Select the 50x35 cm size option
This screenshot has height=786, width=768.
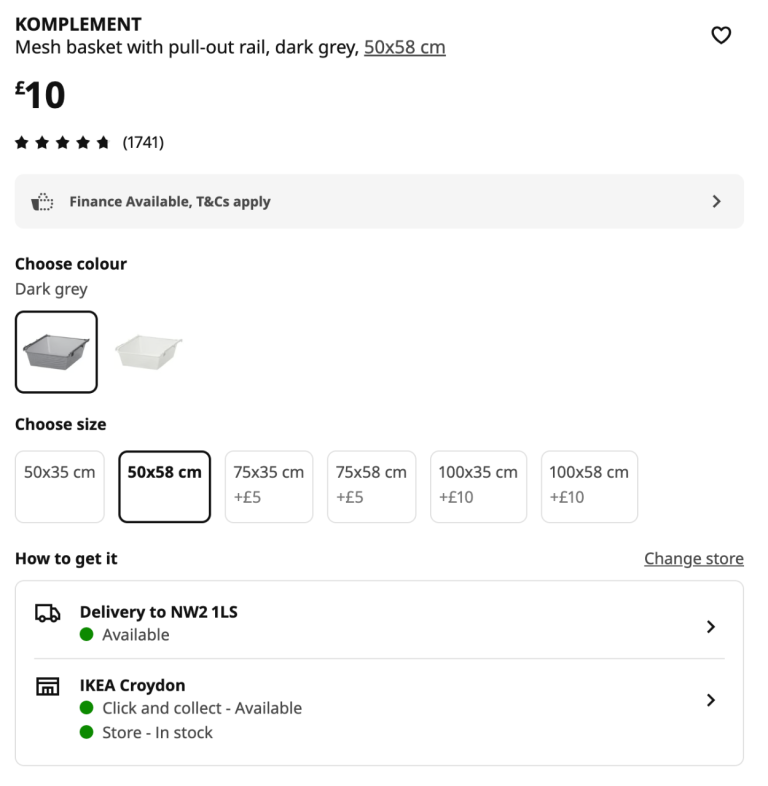click(60, 487)
